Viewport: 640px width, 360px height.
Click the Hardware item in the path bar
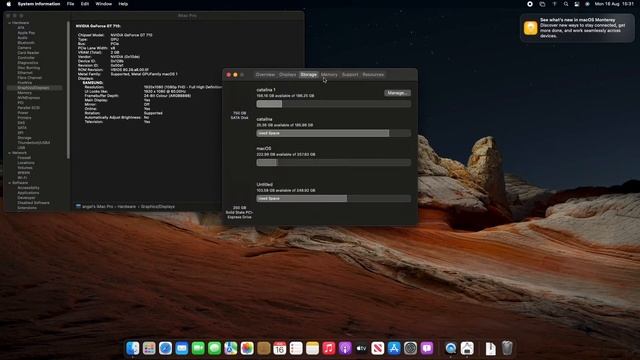127,207
